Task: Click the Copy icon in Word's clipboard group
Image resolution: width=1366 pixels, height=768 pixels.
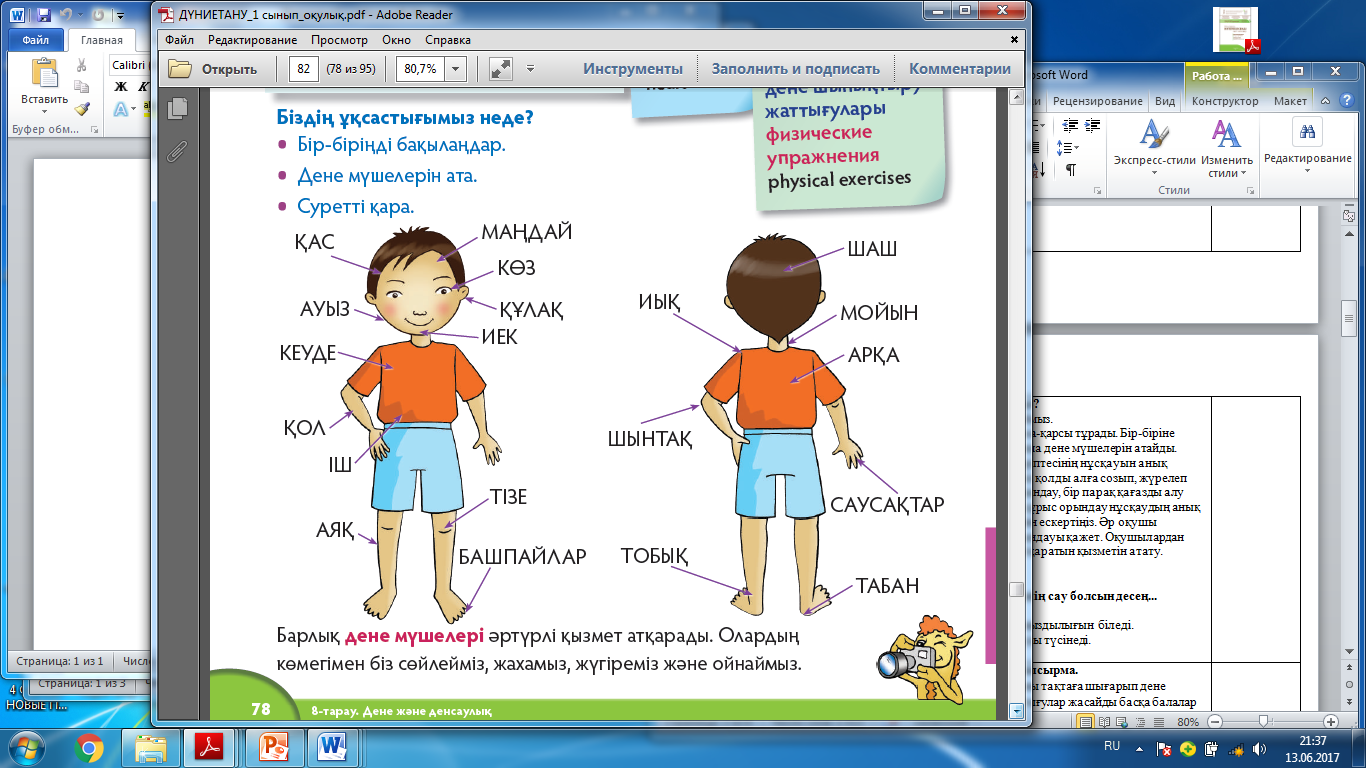Action: tap(82, 88)
